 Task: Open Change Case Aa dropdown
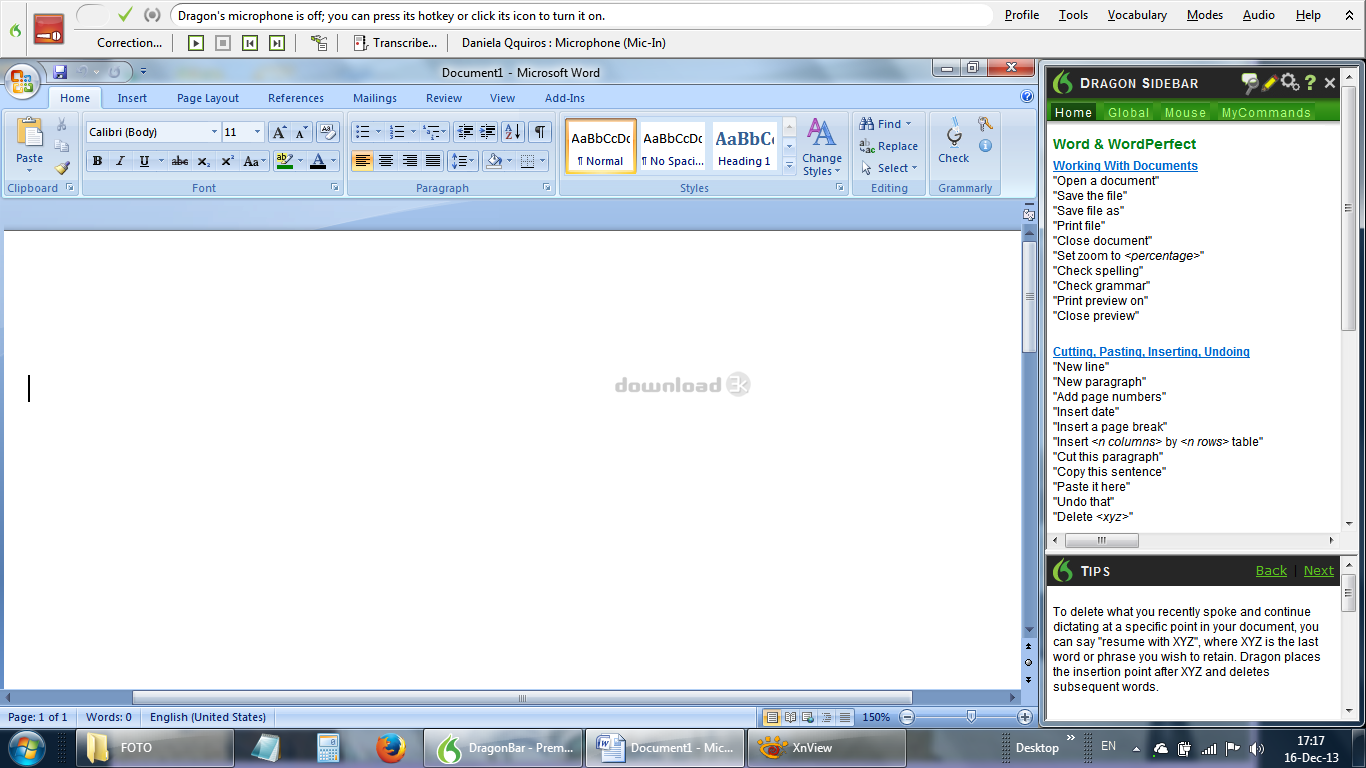click(x=254, y=161)
